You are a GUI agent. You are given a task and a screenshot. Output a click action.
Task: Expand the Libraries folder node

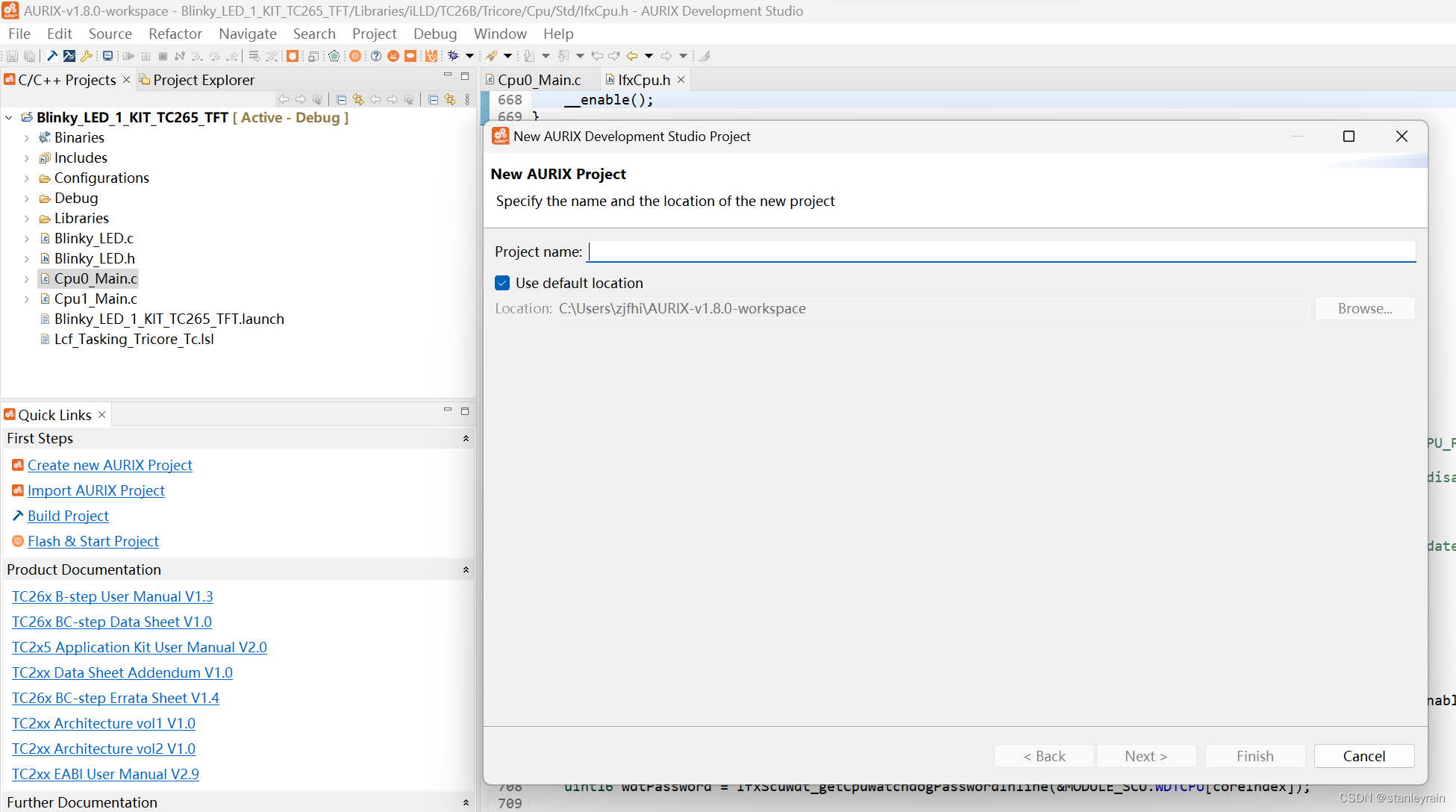27,219
